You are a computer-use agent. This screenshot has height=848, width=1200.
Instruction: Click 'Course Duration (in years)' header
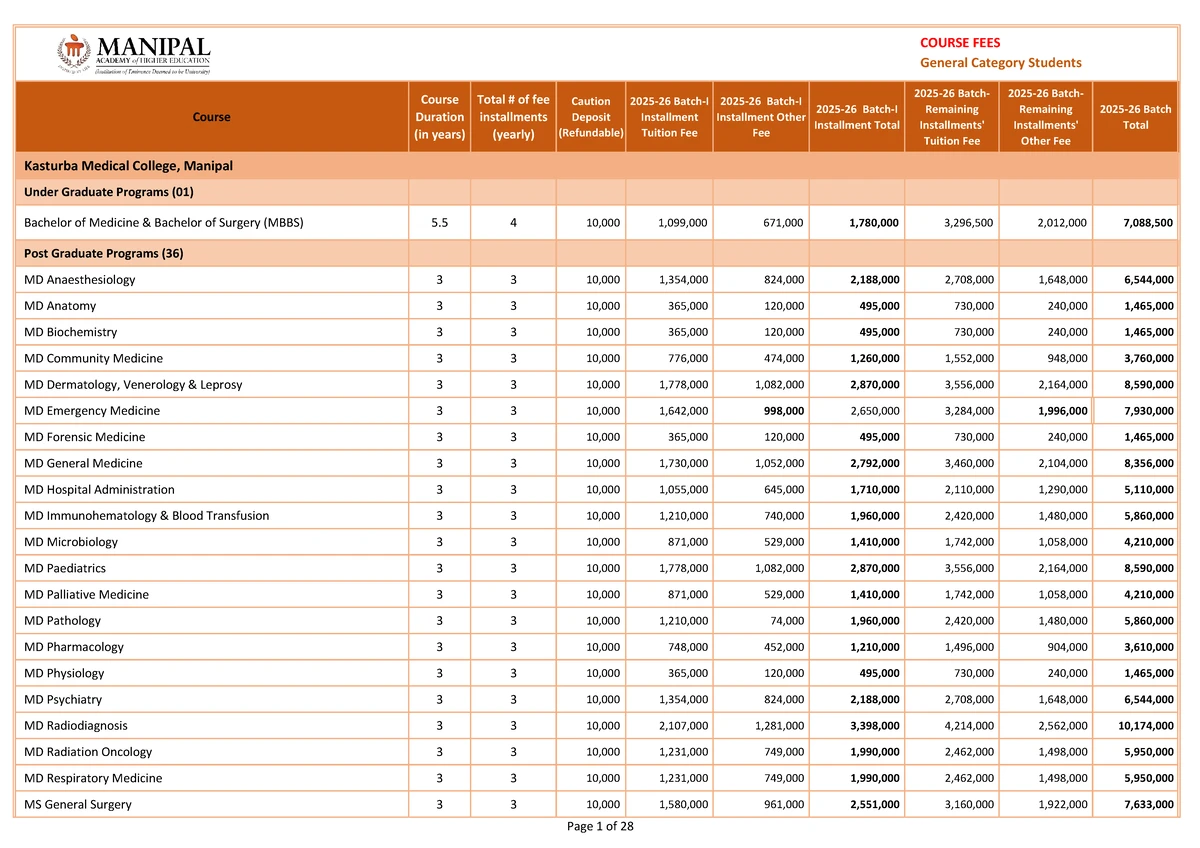pos(439,117)
